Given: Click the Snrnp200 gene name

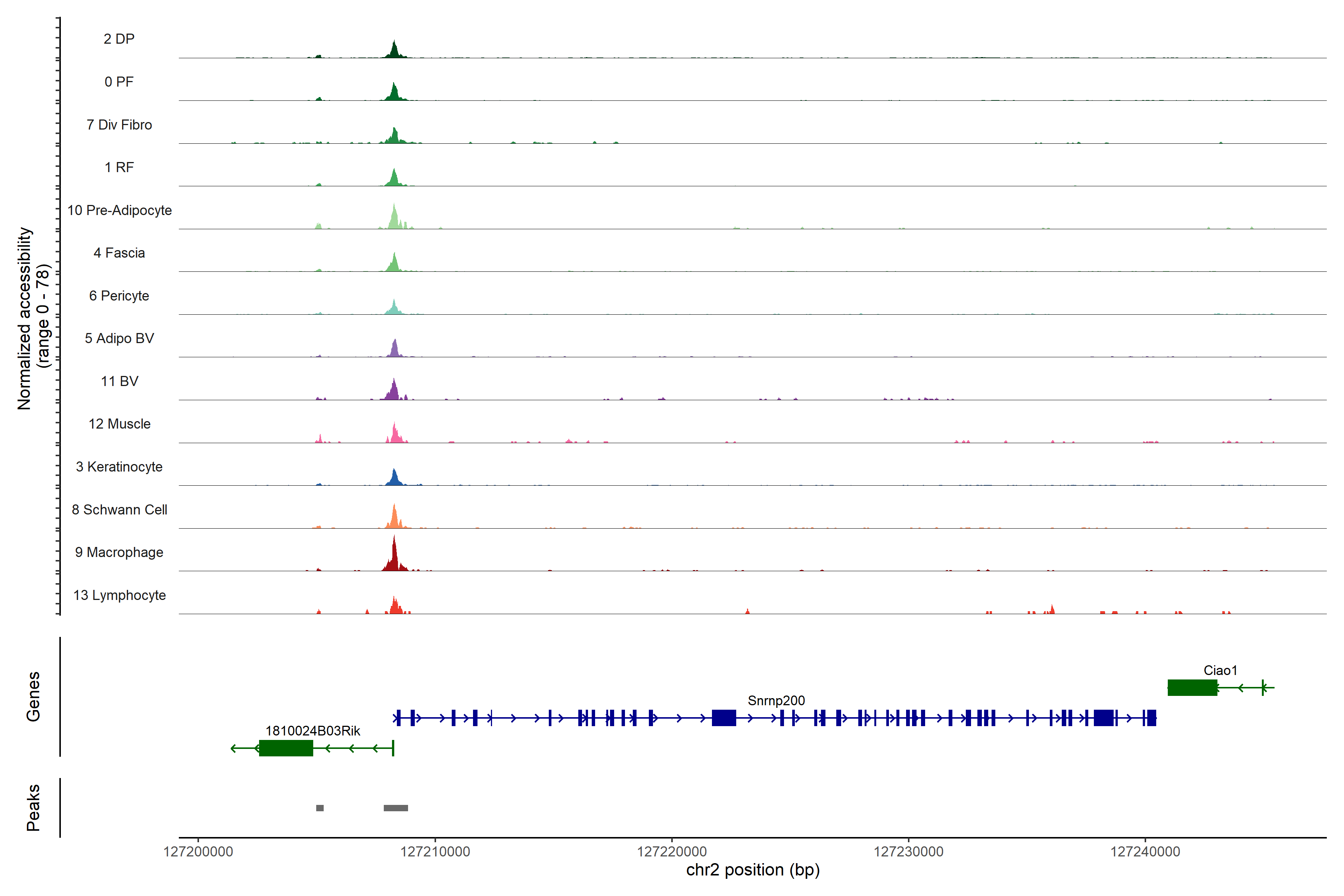Looking at the screenshot, I should 776,701.
